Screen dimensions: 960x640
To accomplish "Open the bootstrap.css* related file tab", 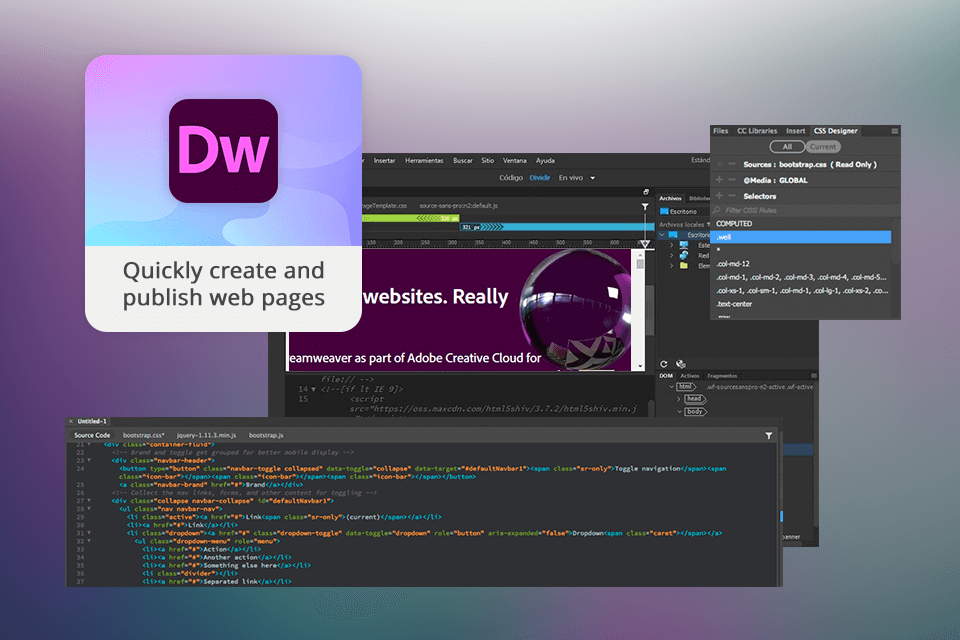I will coord(144,435).
